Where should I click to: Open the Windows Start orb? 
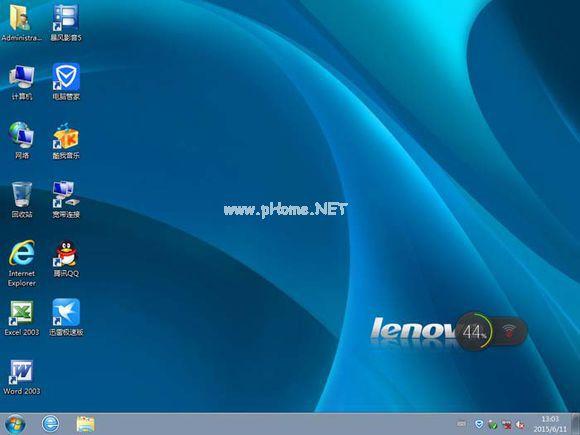[15, 424]
